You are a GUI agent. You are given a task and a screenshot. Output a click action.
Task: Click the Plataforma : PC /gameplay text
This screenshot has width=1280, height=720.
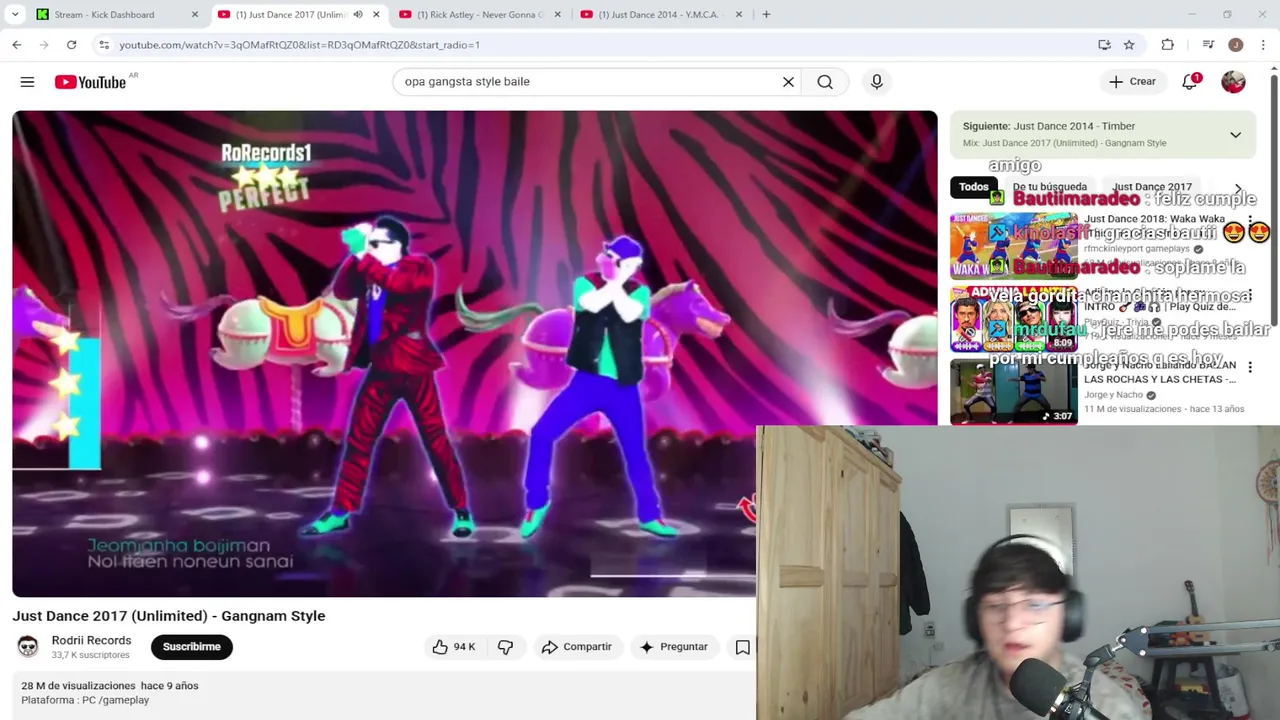pyautogui.click(x=85, y=700)
